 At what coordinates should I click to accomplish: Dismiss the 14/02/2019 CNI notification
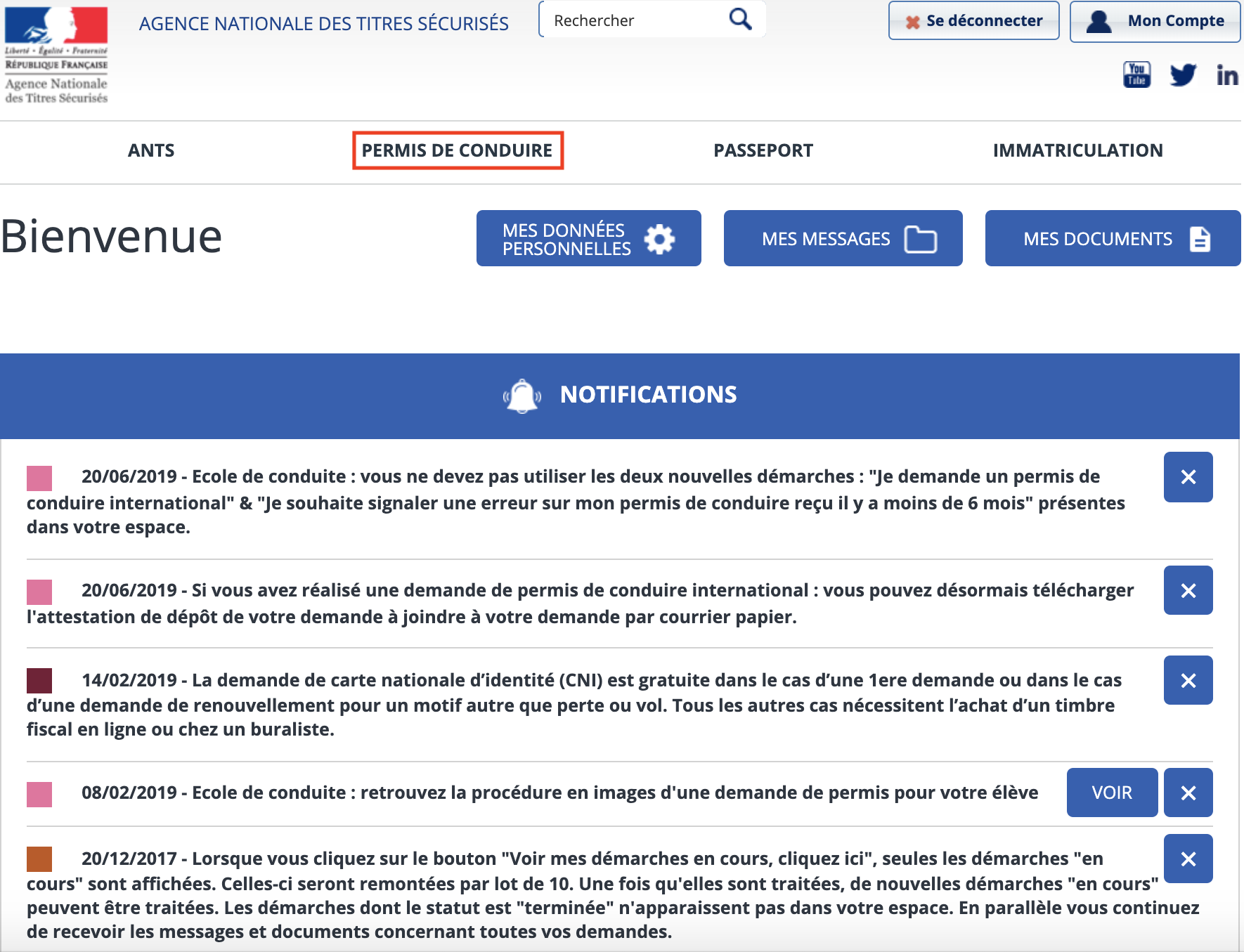point(1188,680)
